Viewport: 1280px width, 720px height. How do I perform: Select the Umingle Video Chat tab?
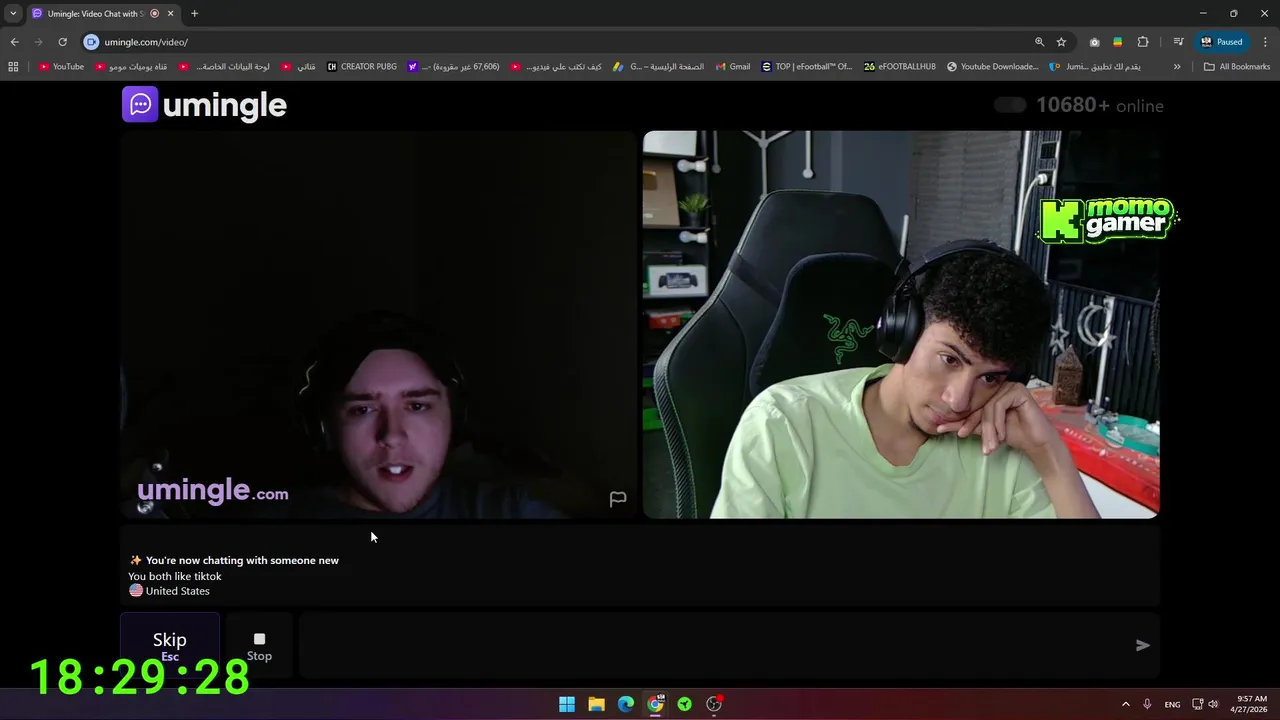[x=95, y=14]
